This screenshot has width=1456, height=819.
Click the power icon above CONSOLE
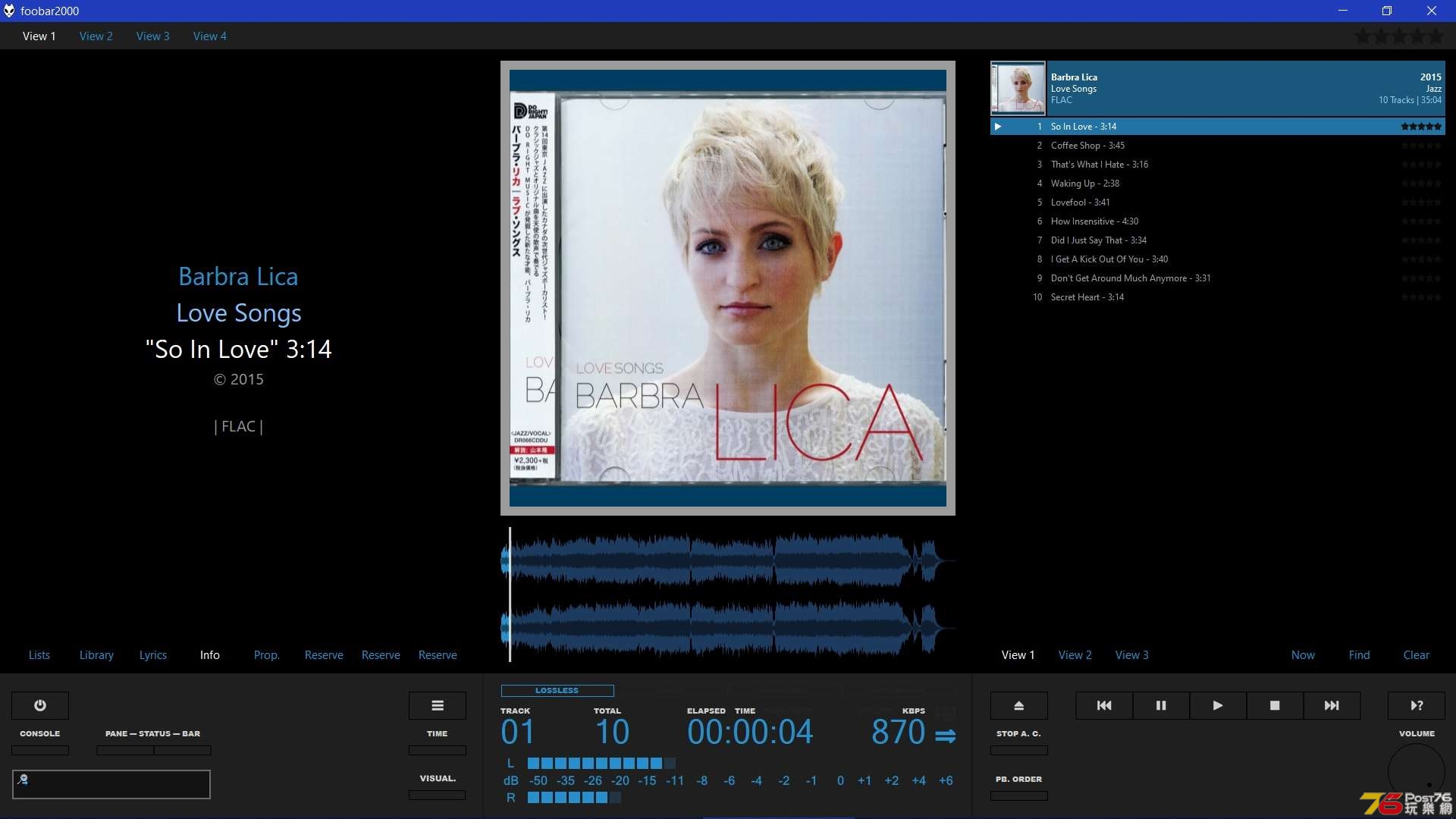40,705
